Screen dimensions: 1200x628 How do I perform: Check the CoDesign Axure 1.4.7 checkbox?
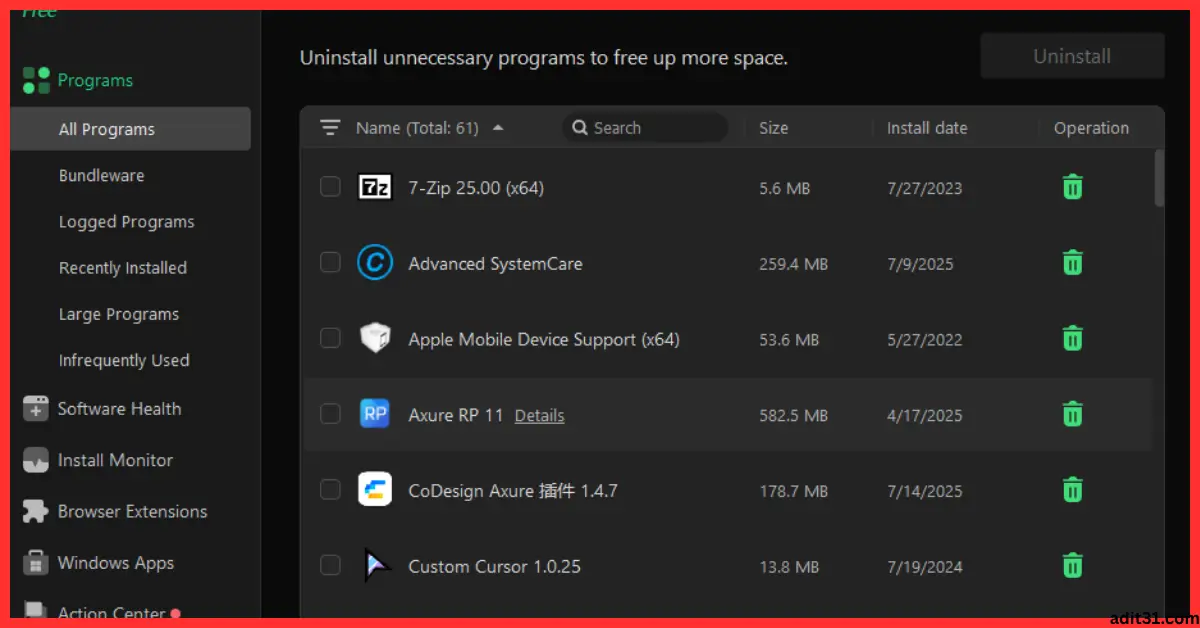[x=330, y=490]
